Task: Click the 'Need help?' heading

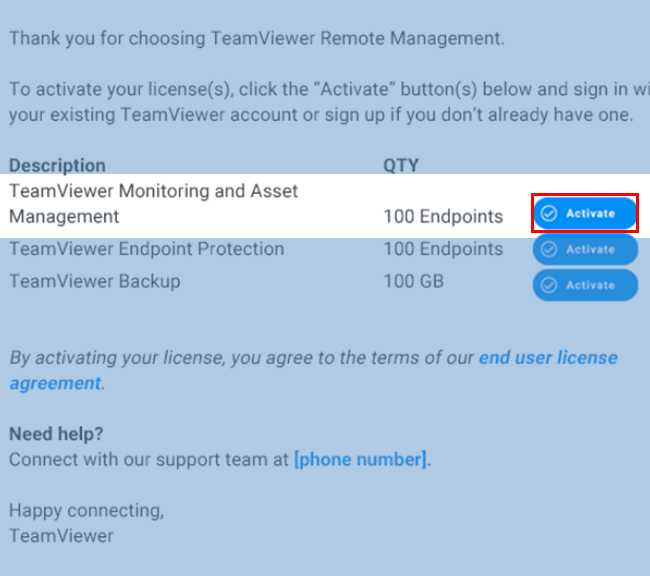Action: 56,434
